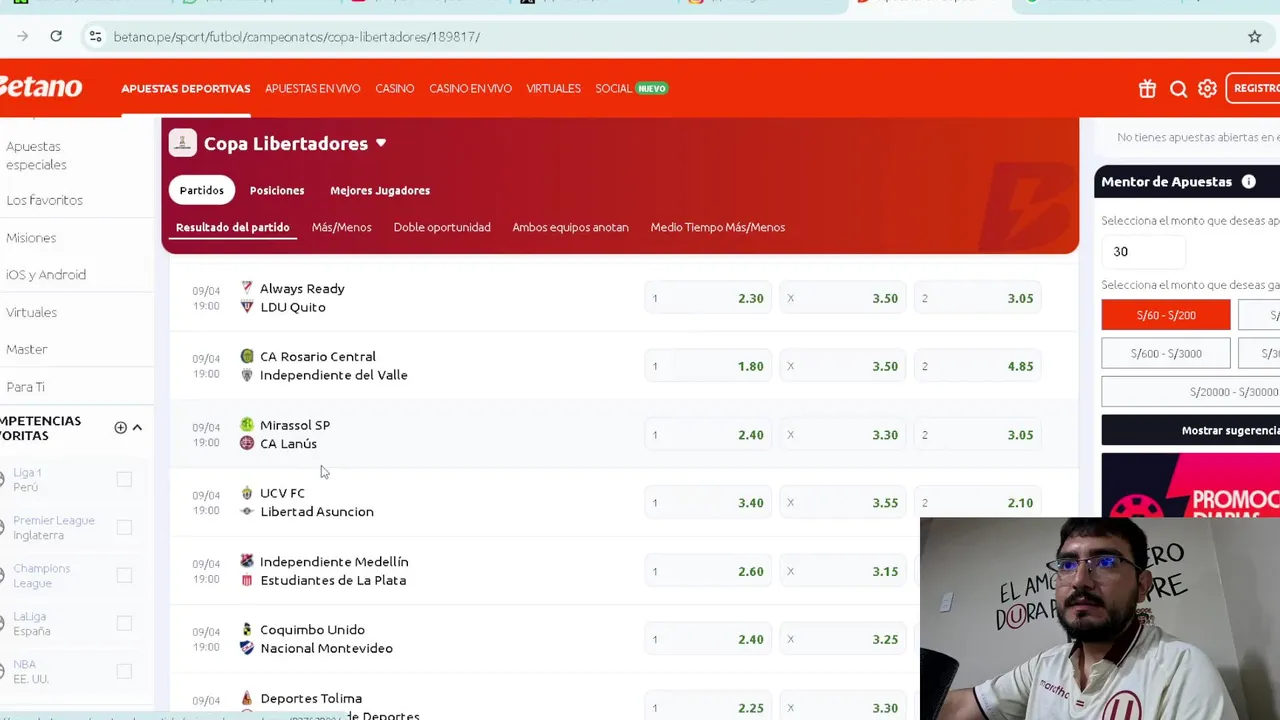Click the Copa Libertadores trophy icon
The height and width of the screenshot is (720, 1280).
[182, 143]
